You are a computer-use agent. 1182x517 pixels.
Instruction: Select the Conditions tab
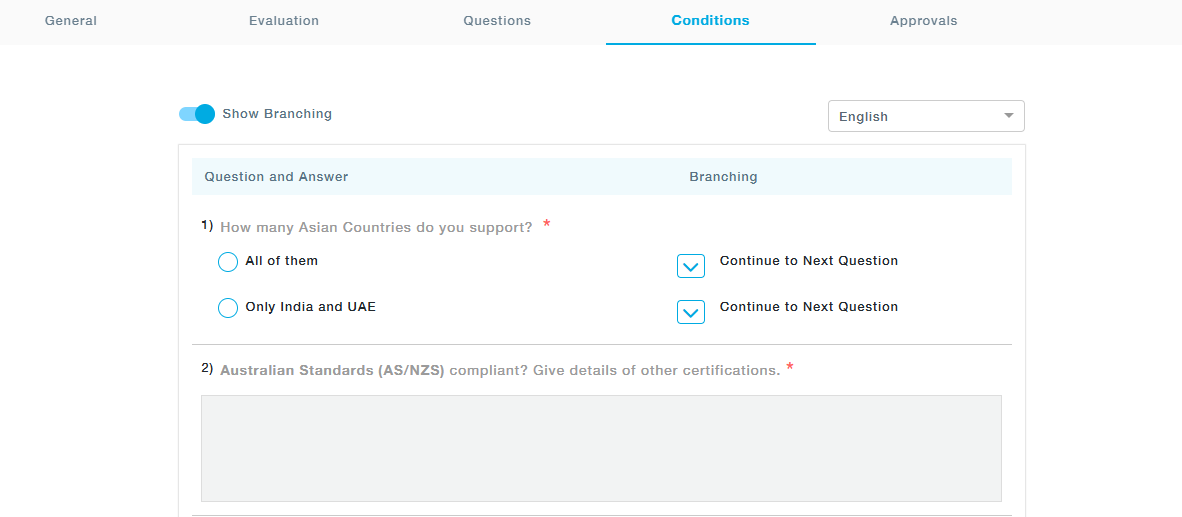pos(710,21)
